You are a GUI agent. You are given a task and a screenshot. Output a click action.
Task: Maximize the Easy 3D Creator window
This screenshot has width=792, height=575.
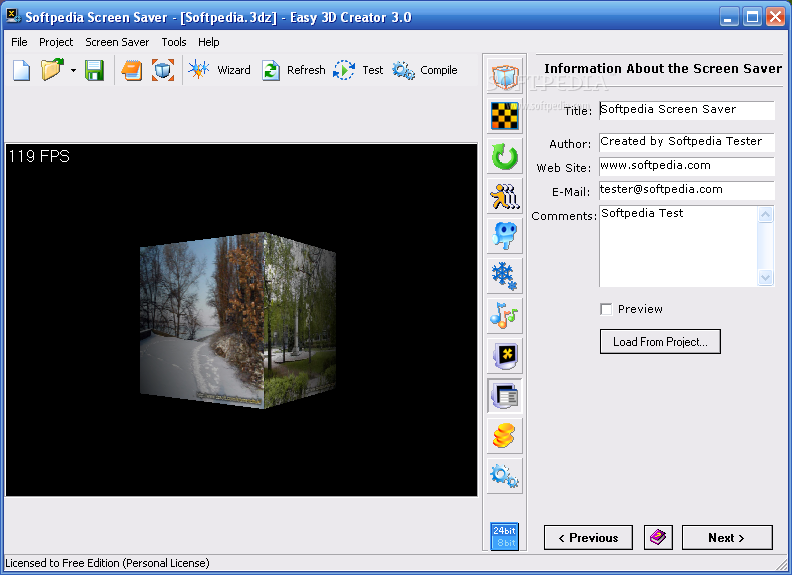coord(752,17)
